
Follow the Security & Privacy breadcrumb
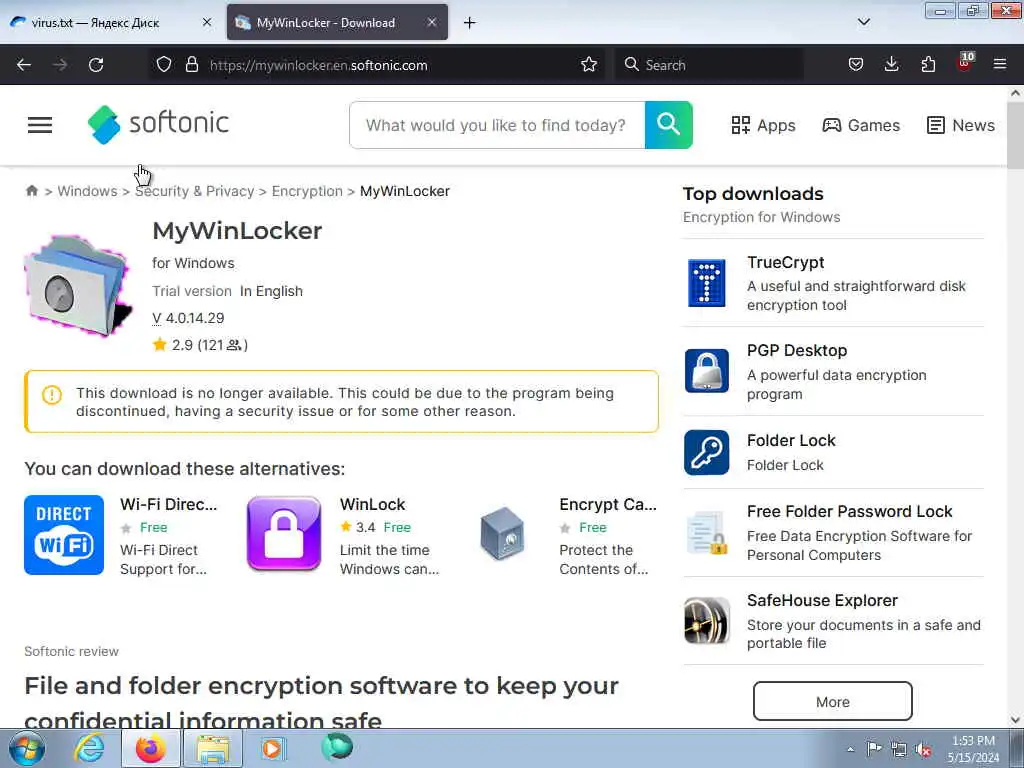(195, 191)
